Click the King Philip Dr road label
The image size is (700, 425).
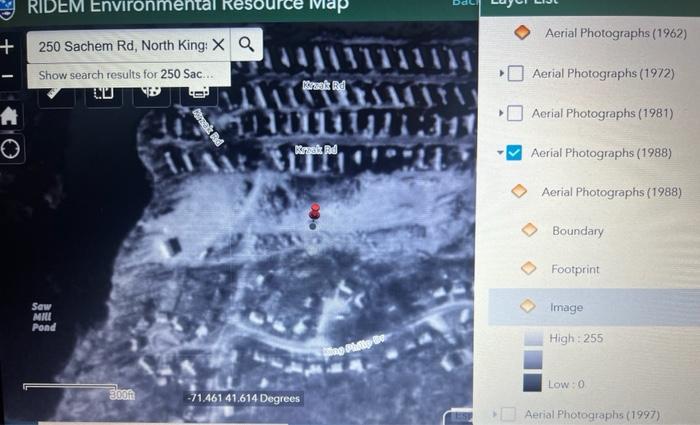[354, 346]
